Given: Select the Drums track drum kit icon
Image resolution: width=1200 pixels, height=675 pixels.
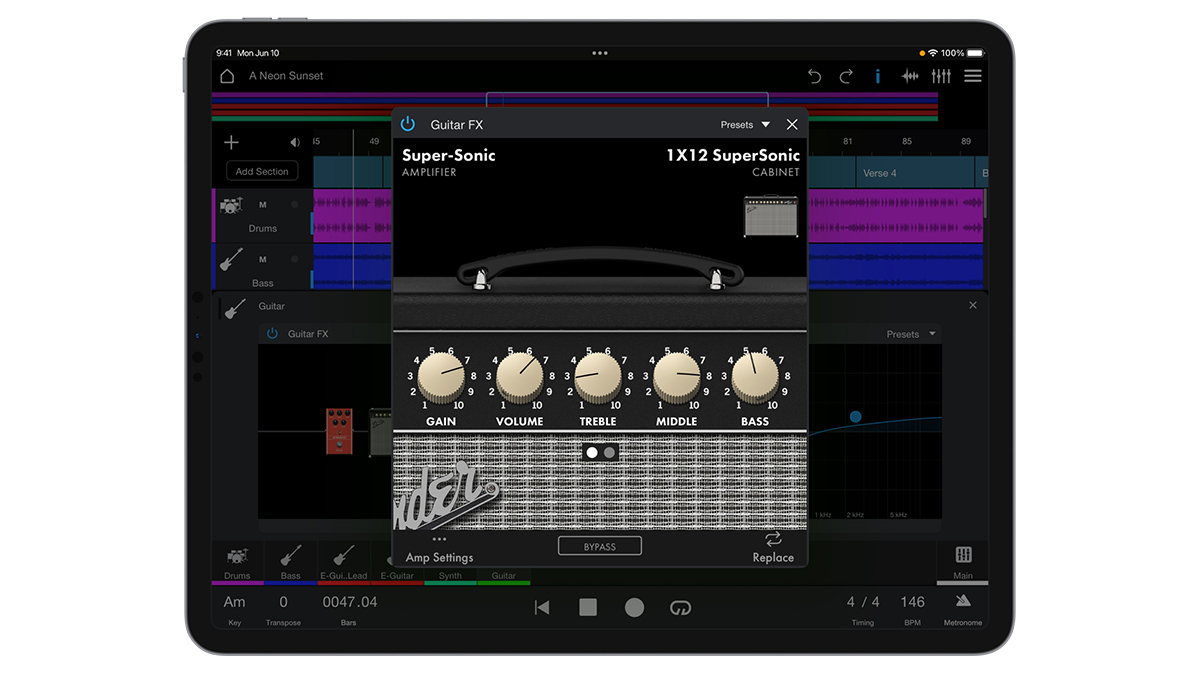Looking at the screenshot, I should pos(231,204).
